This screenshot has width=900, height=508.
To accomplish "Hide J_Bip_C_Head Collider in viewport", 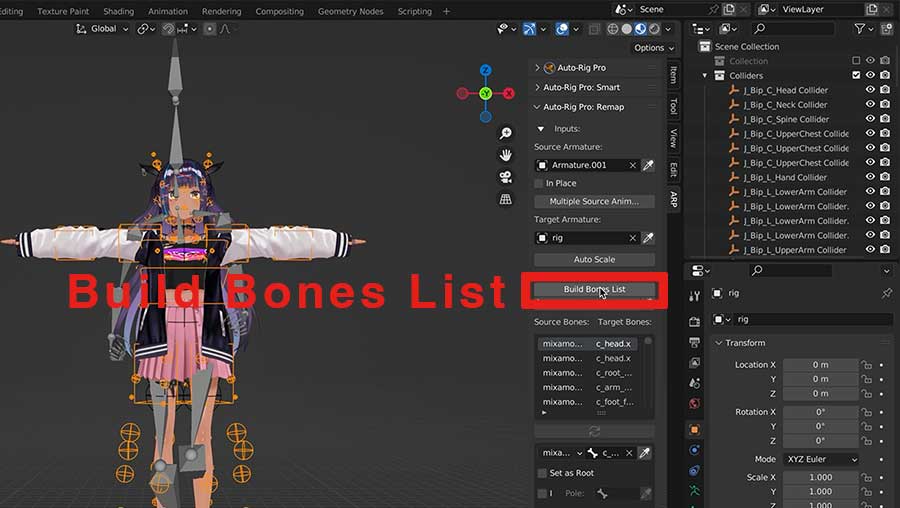I will [870, 90].
